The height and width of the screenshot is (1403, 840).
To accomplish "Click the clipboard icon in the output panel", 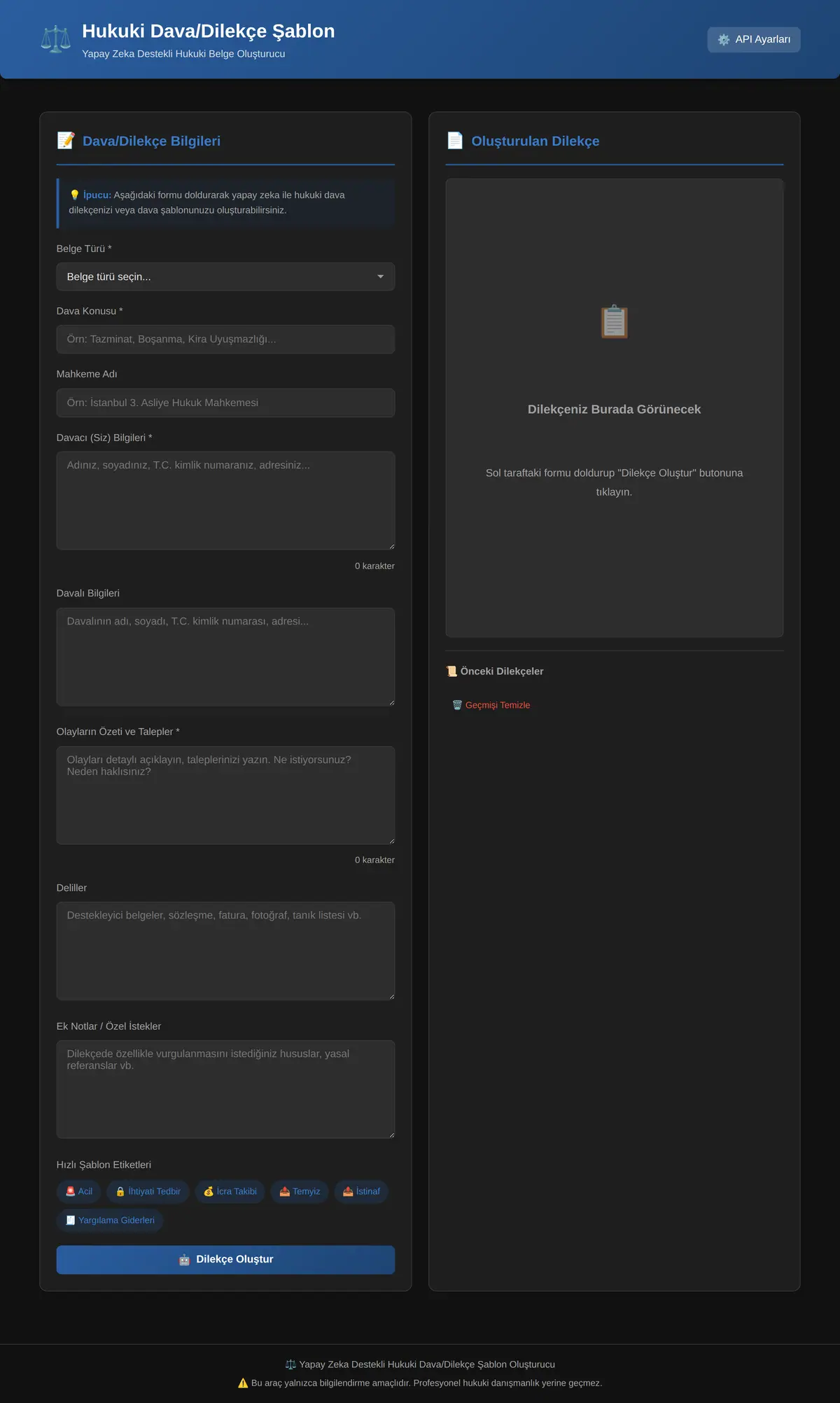I will (614, 321).
